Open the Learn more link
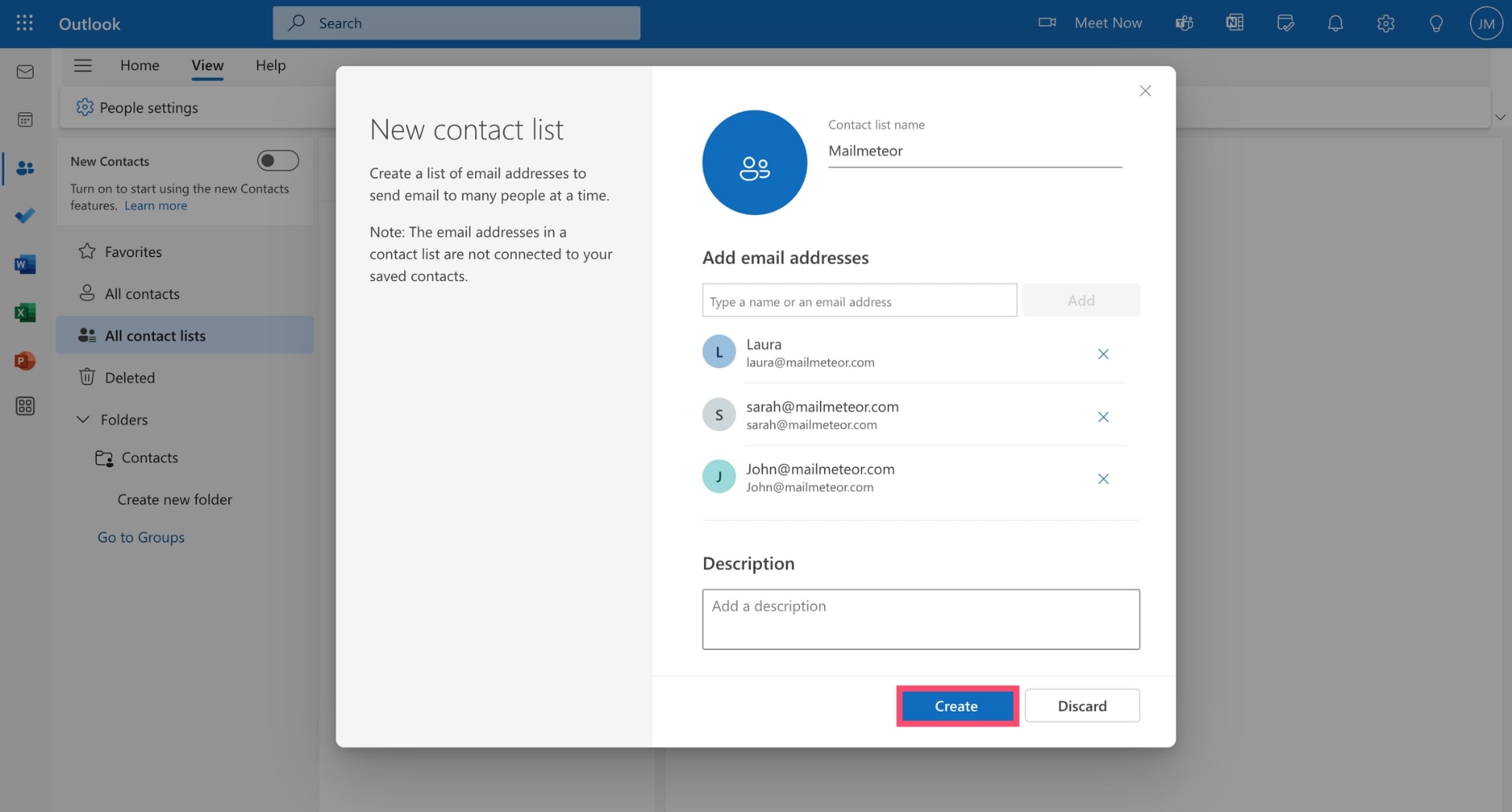This screenshot has height=812, width=1512. (x=156, y=206)
